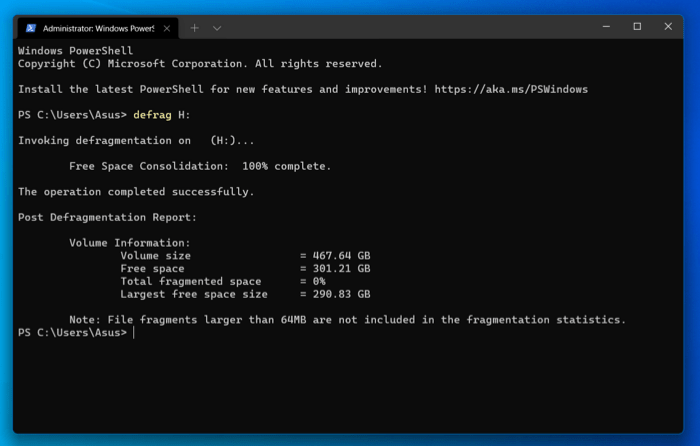Click the 'Volume size' label
The width and height of the screenshot is (700, 446).
[155, 256]
